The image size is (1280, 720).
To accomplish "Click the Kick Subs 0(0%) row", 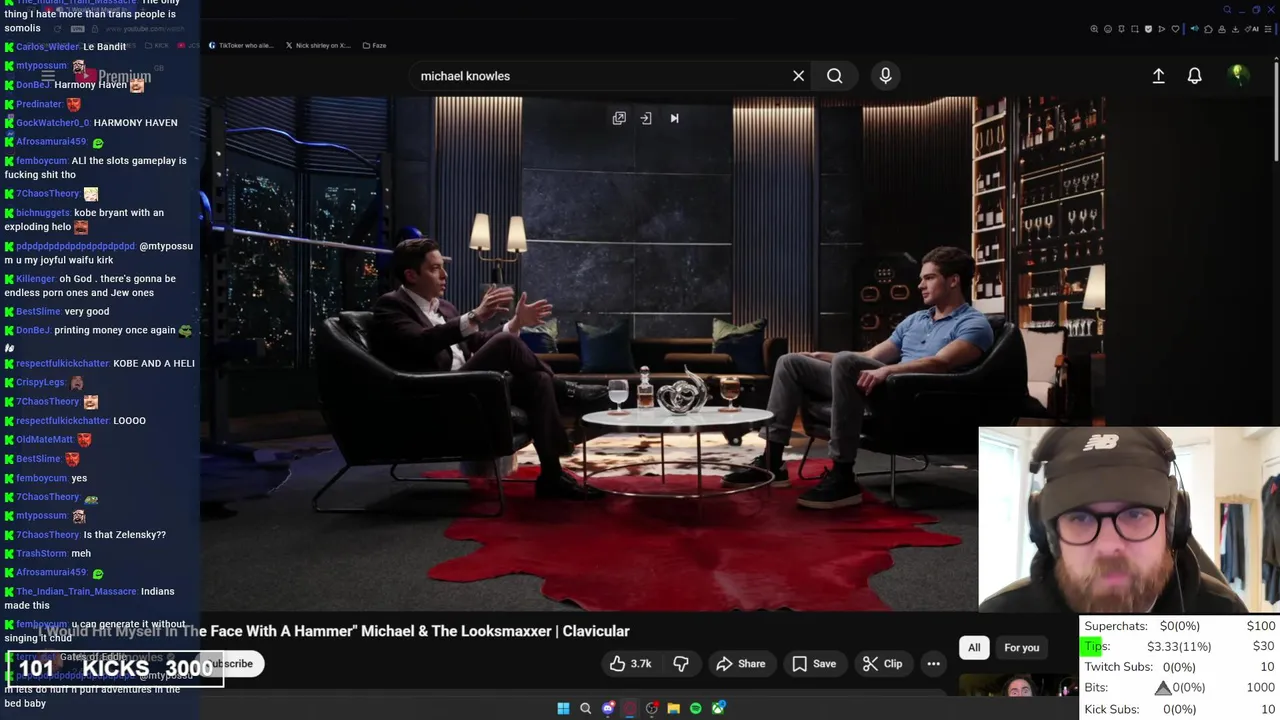I will [x=1180, y=709].
